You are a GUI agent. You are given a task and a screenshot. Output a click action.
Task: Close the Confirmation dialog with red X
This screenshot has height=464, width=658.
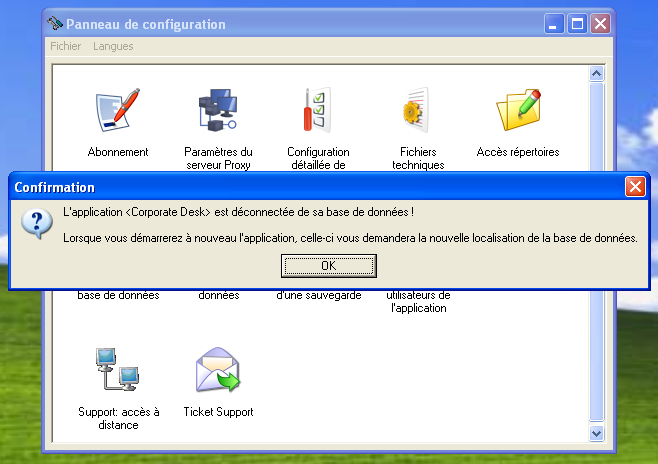[x=635, y=187]
